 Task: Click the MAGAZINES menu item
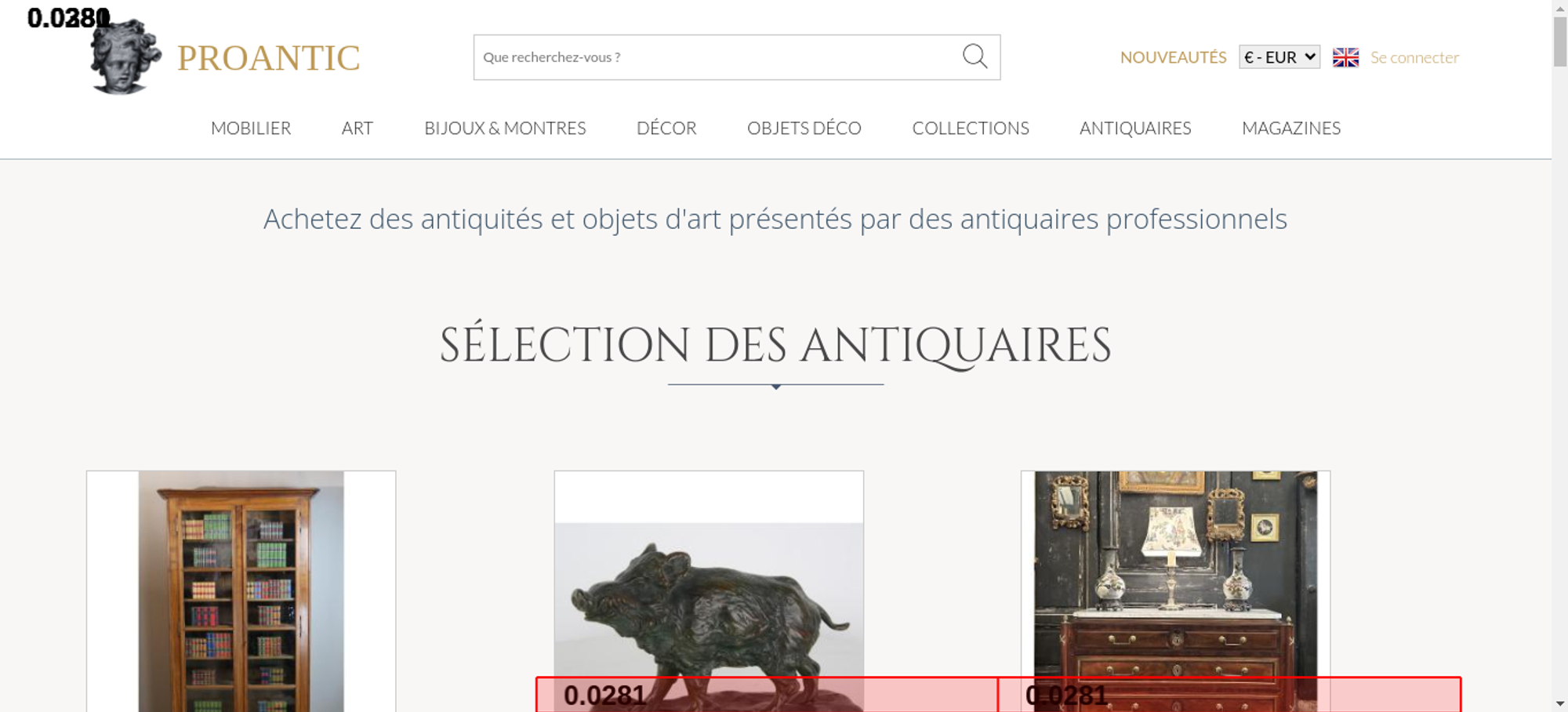[1291, 128]
